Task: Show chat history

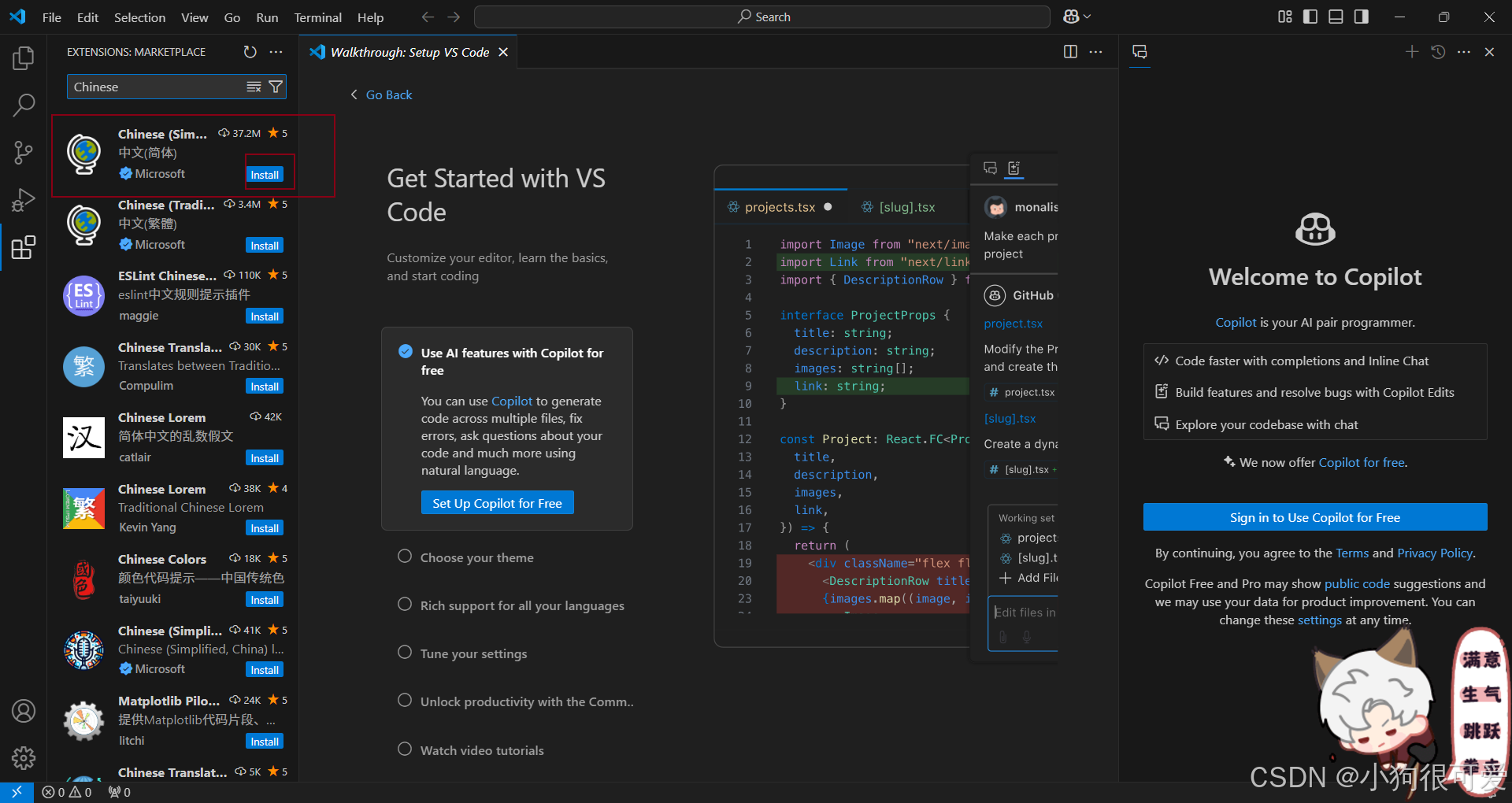Action: 1438,52
